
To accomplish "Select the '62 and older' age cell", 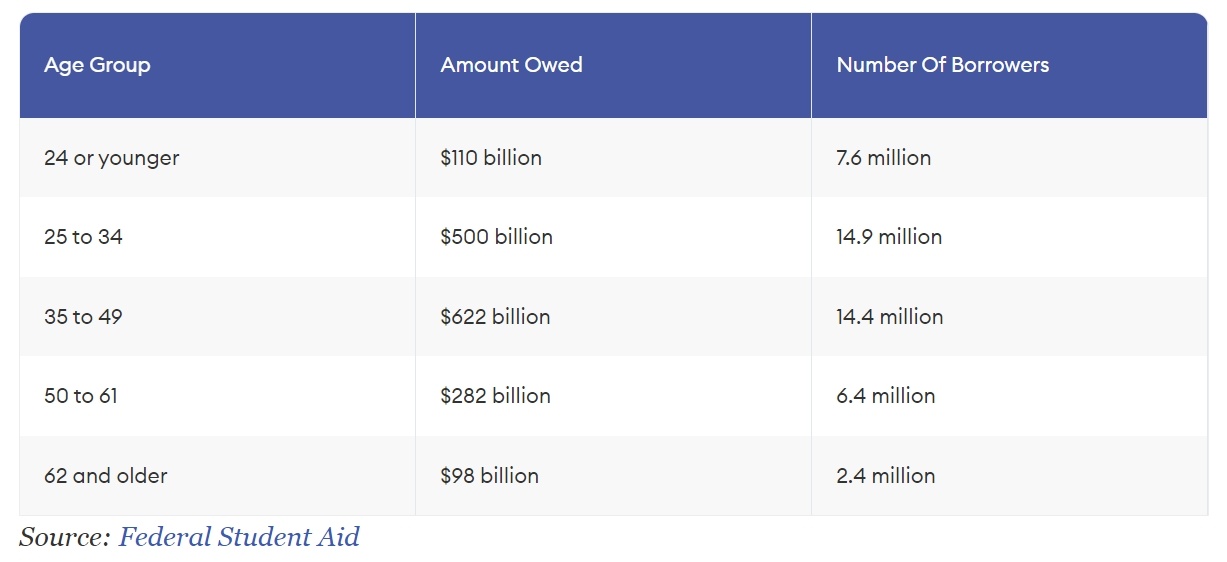I will (105, 476).
